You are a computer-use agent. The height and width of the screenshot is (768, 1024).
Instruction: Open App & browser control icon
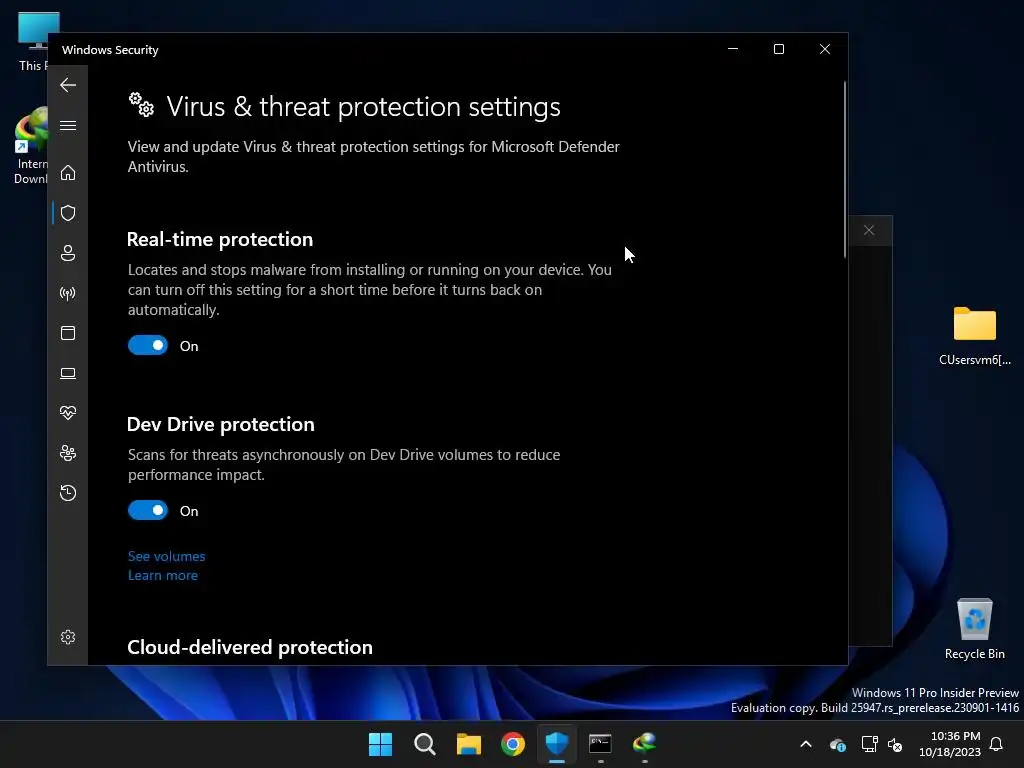point(68,333)
